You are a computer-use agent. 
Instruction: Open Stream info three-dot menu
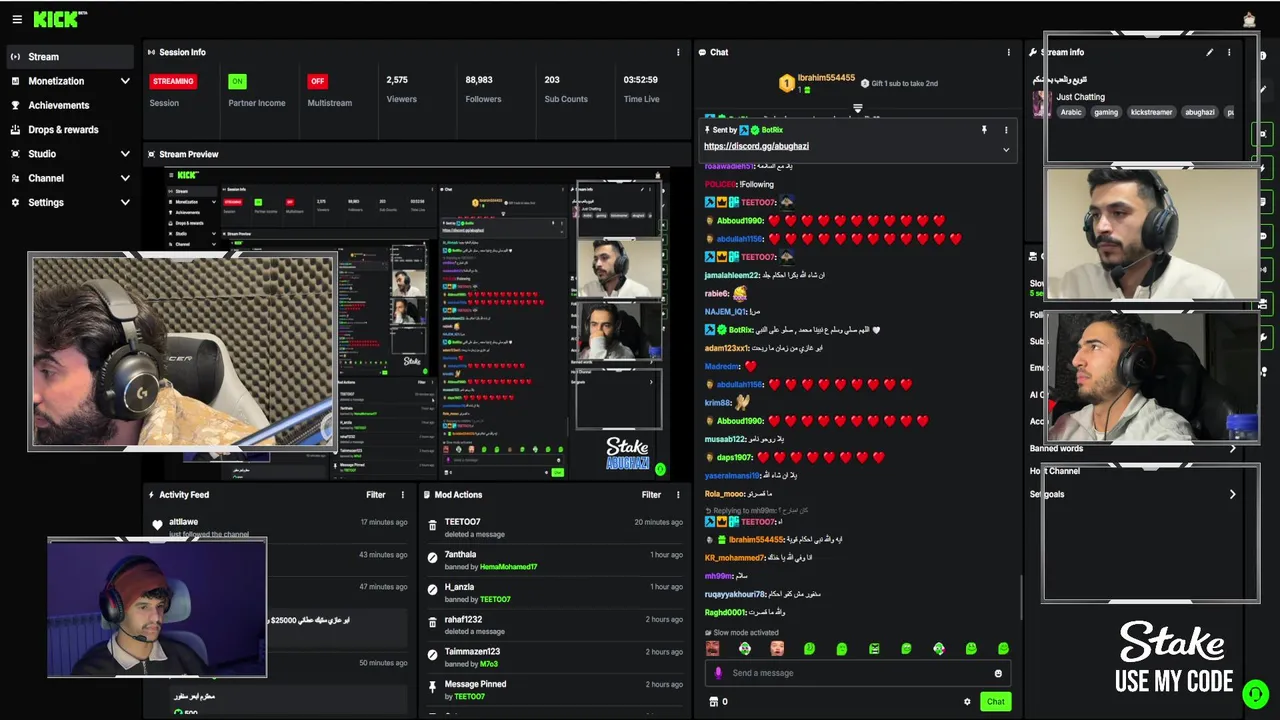1229,52
